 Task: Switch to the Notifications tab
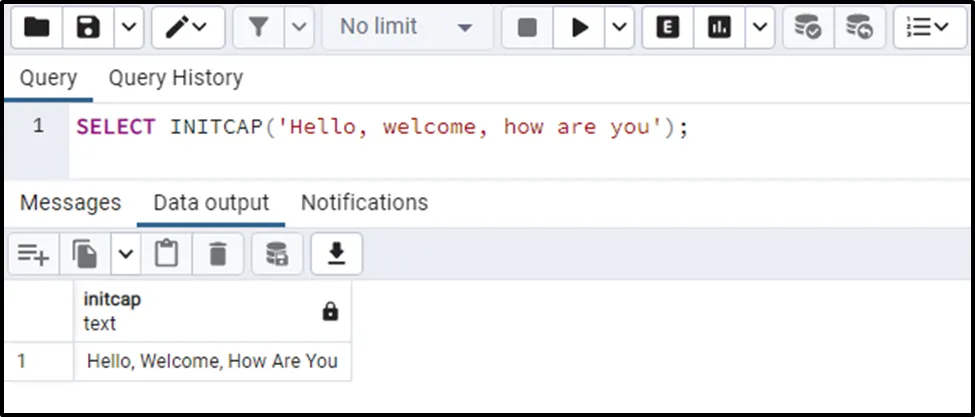coord(364,203)
